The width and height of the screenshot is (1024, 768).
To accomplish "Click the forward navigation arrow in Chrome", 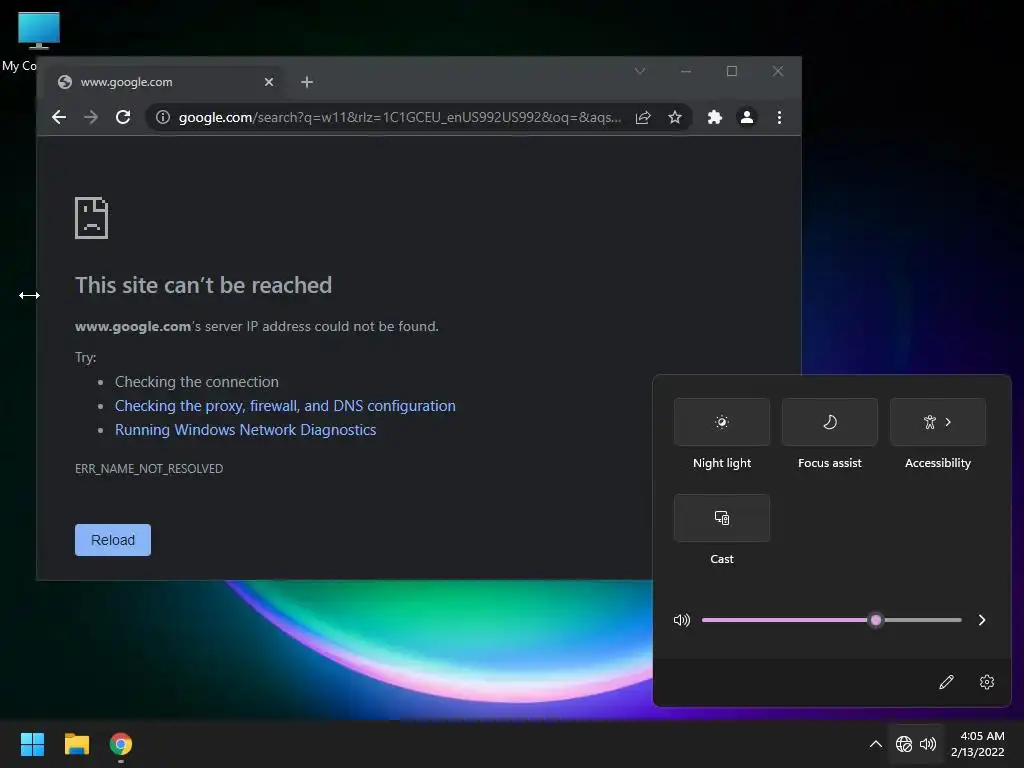I will point(91,117).
